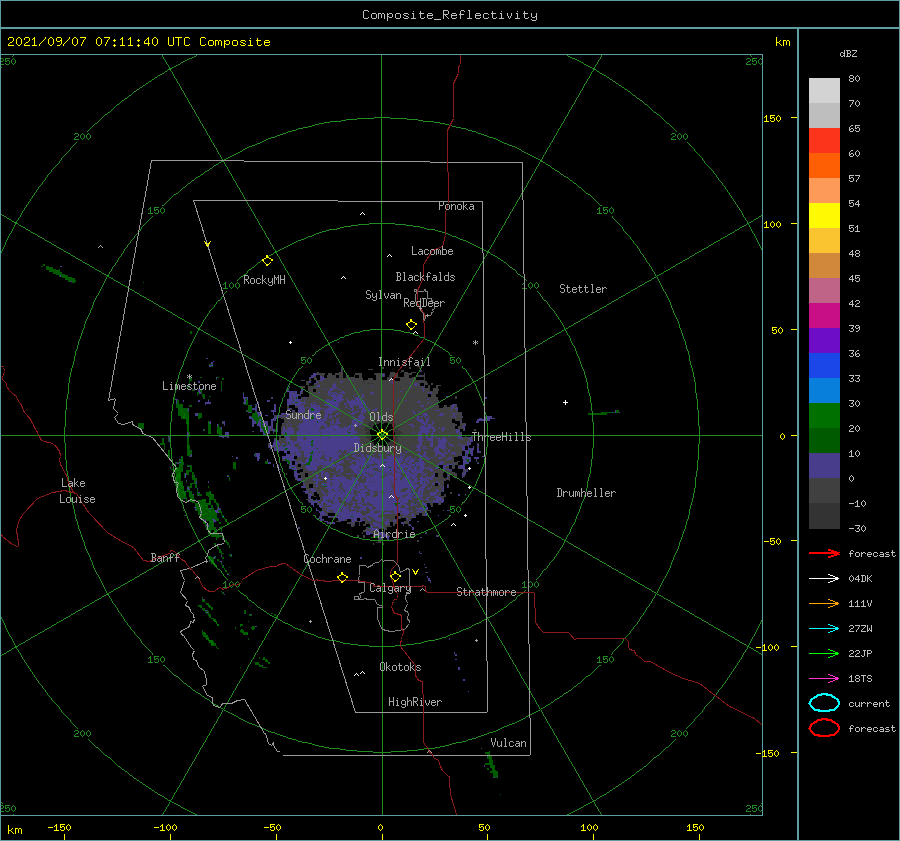Click the white 04DK arrow icon

824,578
